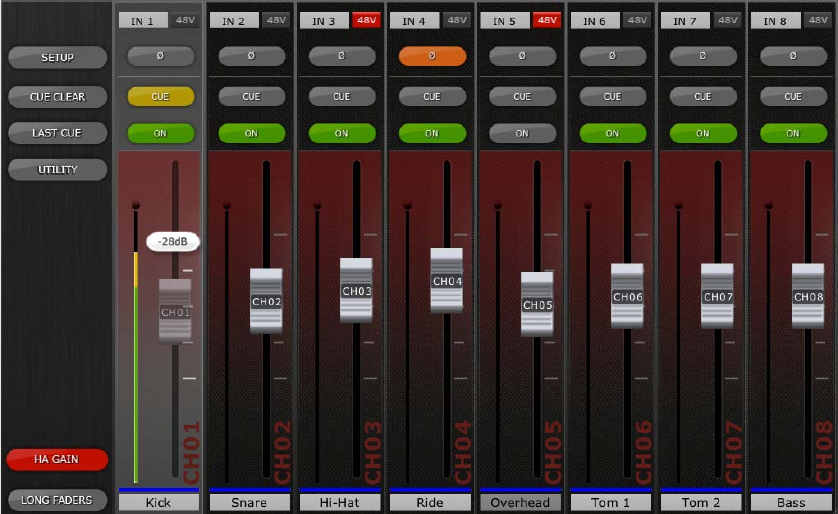Cue the Overhead channel
Image resolution: width=838 pixels, height=514 pixels.
522,97
